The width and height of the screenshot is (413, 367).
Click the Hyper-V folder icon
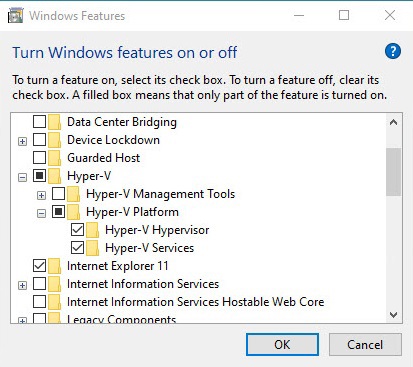coord(55,176)
